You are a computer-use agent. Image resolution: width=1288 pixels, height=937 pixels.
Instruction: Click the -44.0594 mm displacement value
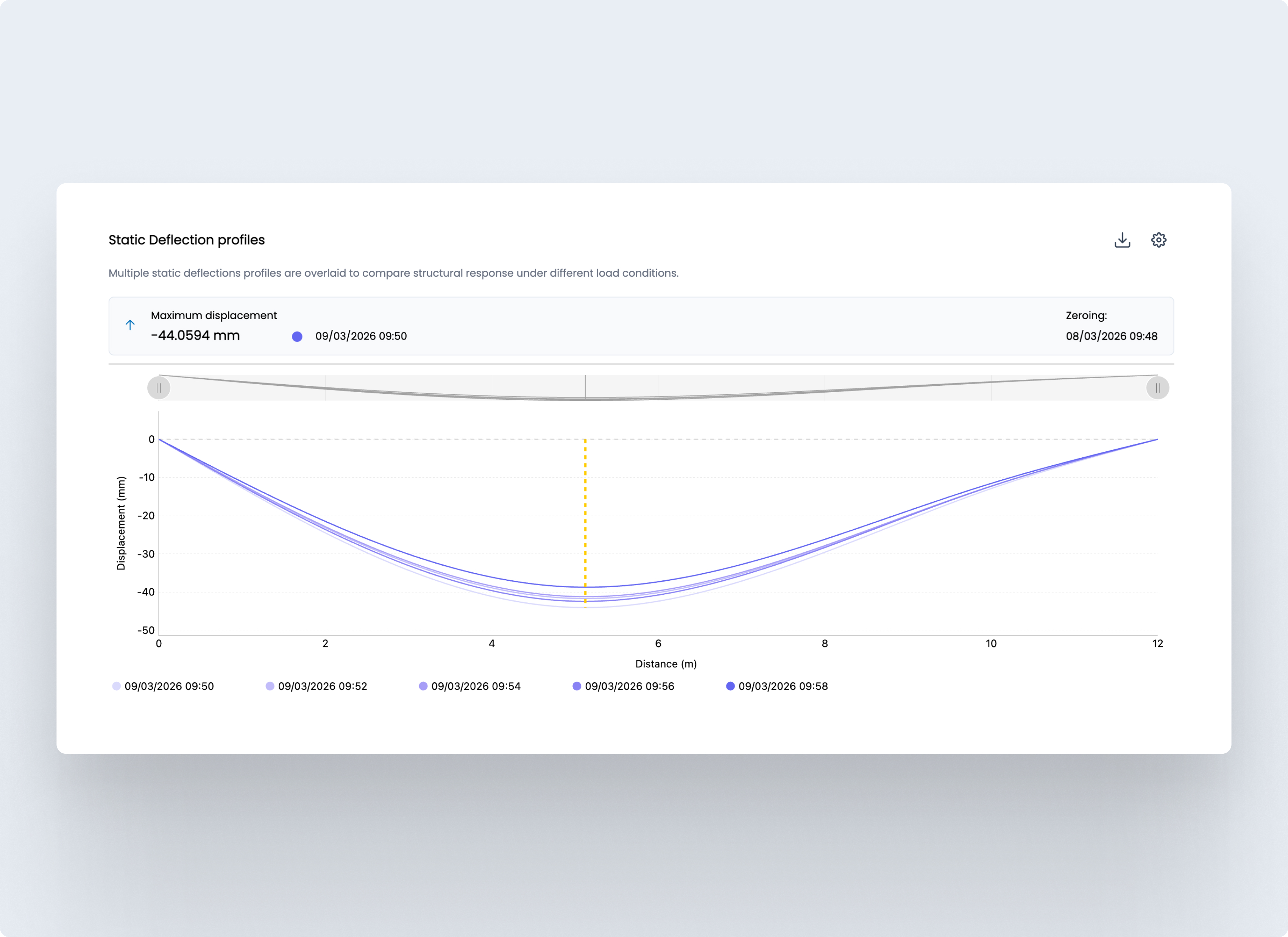[x=195, y=335]
